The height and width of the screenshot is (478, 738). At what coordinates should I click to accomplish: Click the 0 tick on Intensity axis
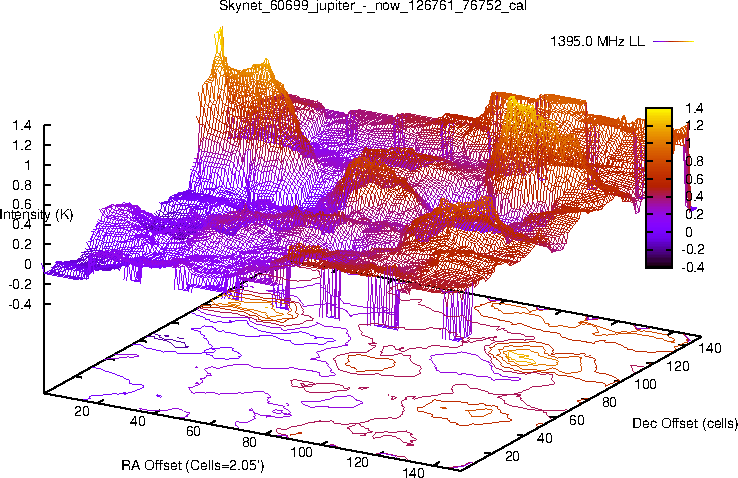tap(28, 264)
